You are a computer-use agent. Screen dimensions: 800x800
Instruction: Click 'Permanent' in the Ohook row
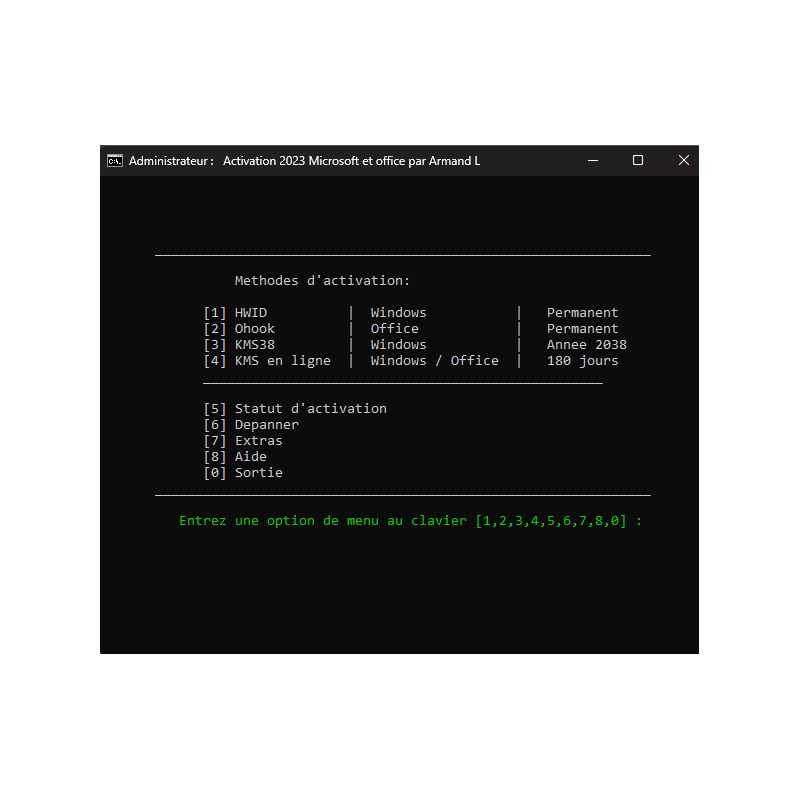point(583,329)
